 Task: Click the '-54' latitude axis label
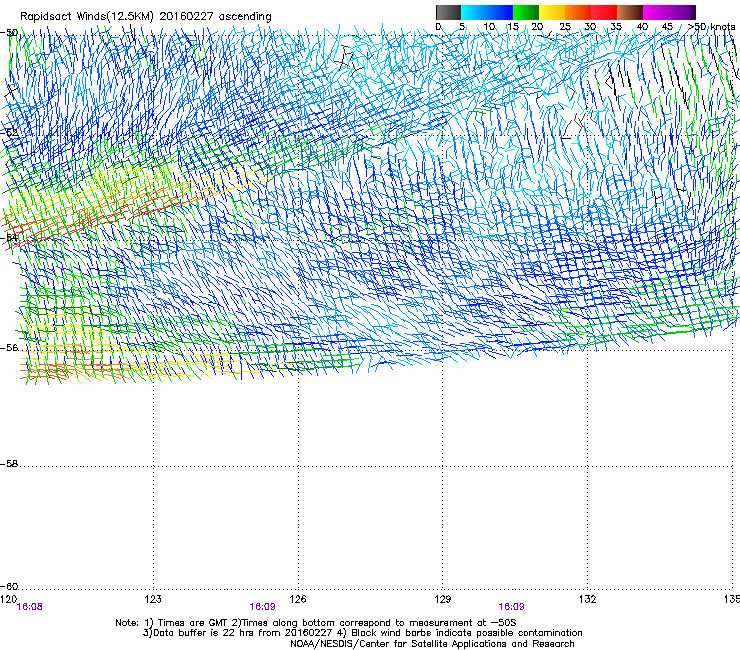9,237
